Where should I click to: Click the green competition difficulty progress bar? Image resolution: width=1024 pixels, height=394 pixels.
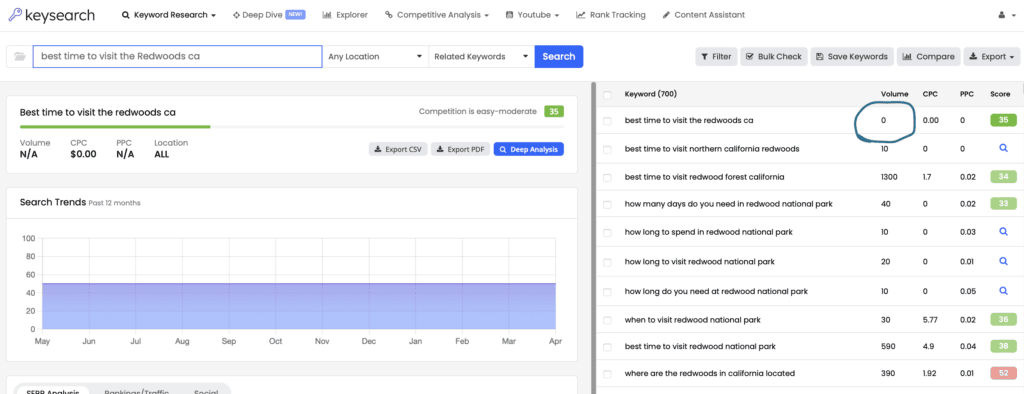[115, 127]
